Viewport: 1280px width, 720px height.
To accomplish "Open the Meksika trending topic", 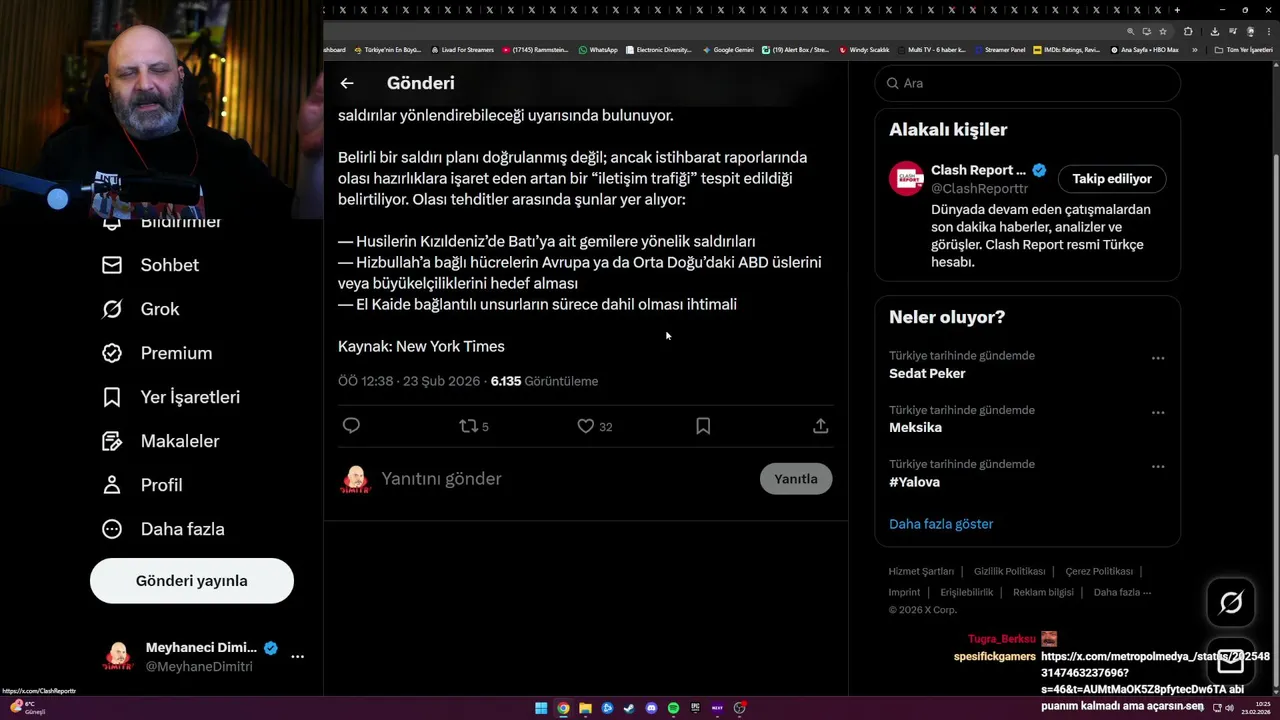I will point(915,427).
